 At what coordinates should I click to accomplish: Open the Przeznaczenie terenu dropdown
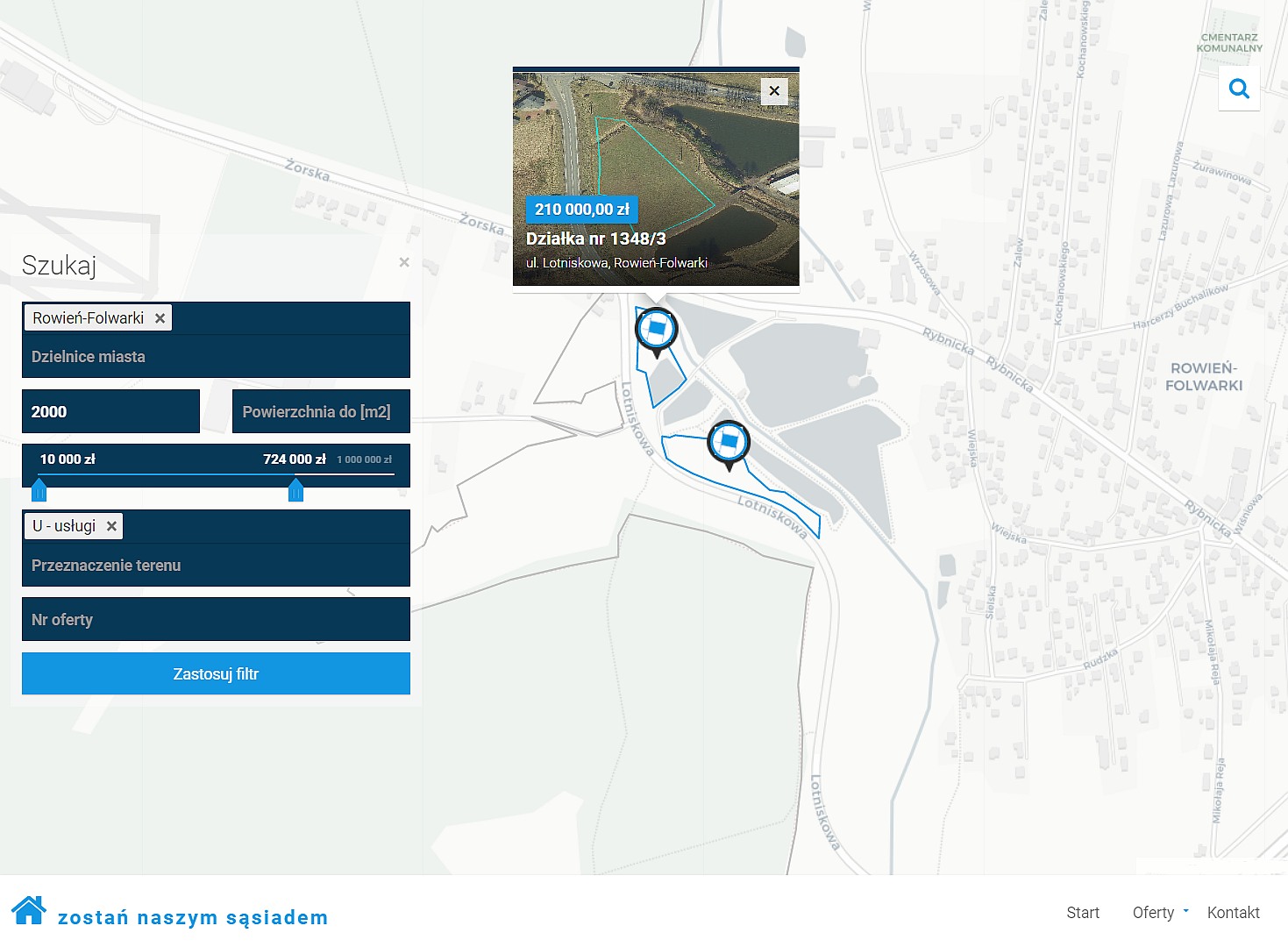click(x=216, y=566)
